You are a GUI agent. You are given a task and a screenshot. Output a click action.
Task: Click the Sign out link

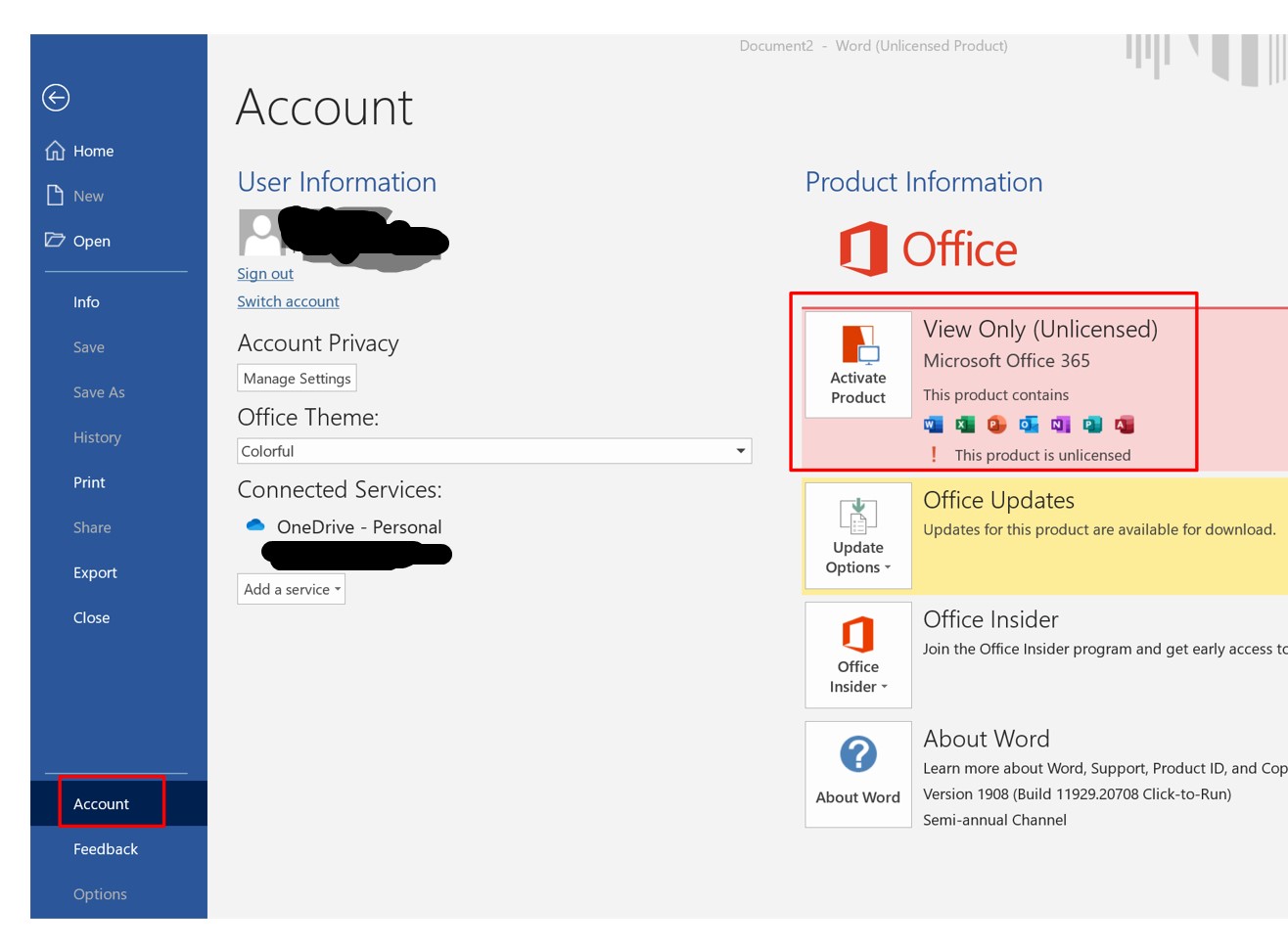point(265,274)
